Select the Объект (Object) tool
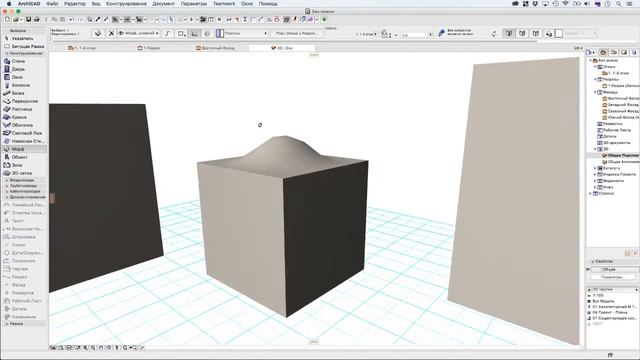 click(x=24, y=157)
